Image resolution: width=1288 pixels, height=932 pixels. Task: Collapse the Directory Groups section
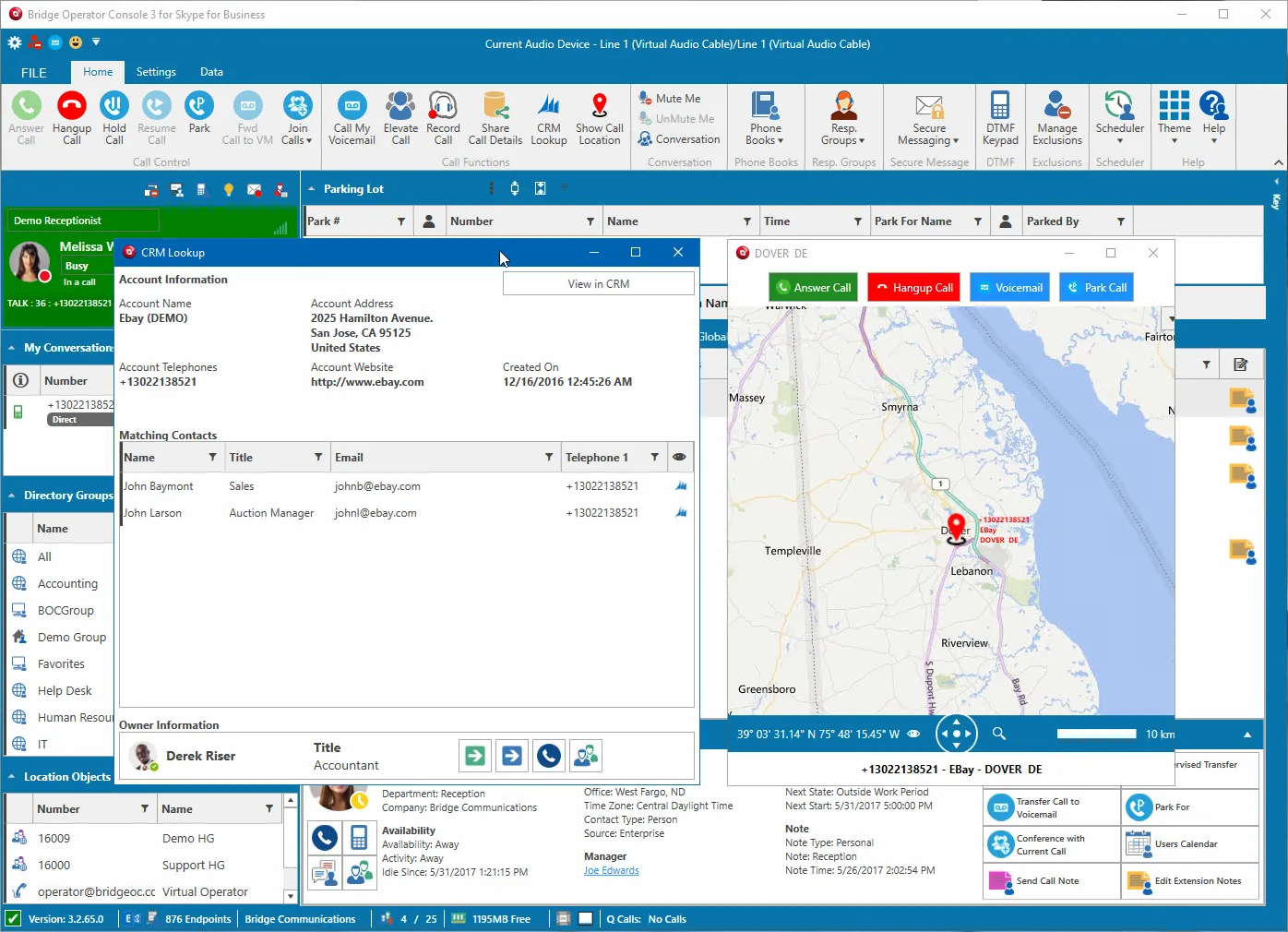coord(11,496)
